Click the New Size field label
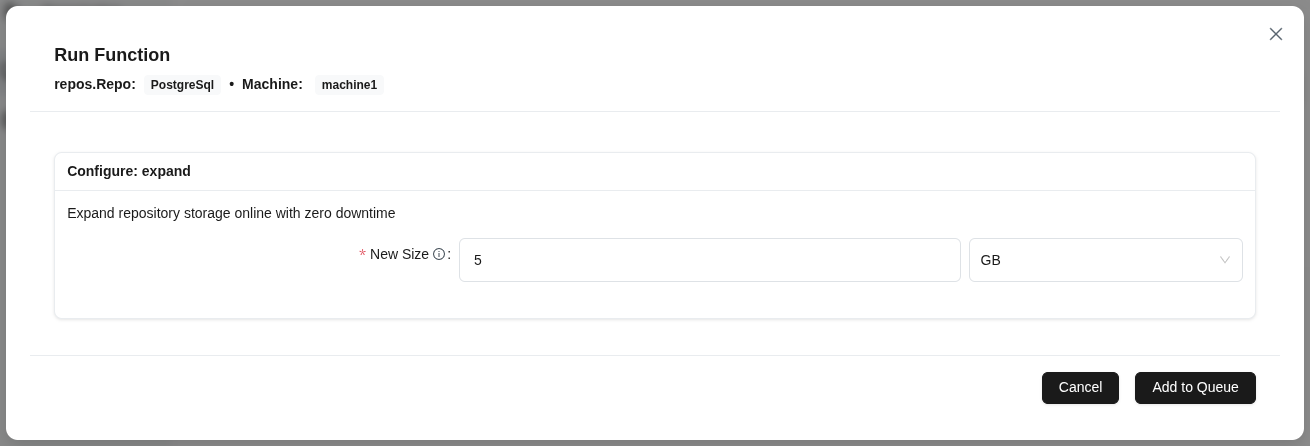The image size is (1310, 446). click(x=399, y=254)
